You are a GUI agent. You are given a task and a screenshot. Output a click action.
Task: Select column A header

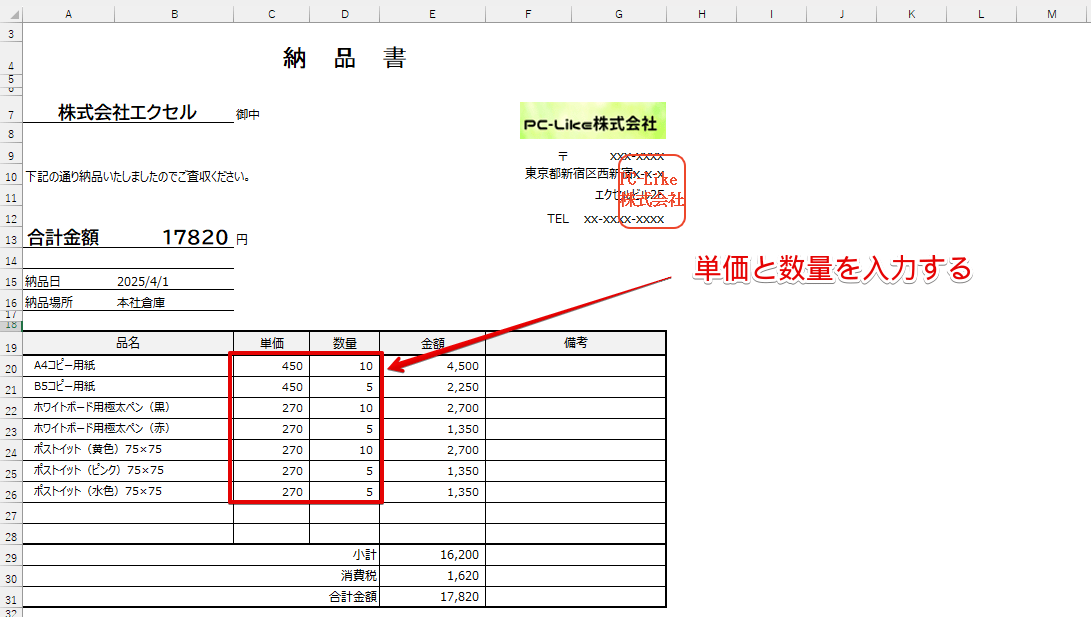tap(68, 14)
